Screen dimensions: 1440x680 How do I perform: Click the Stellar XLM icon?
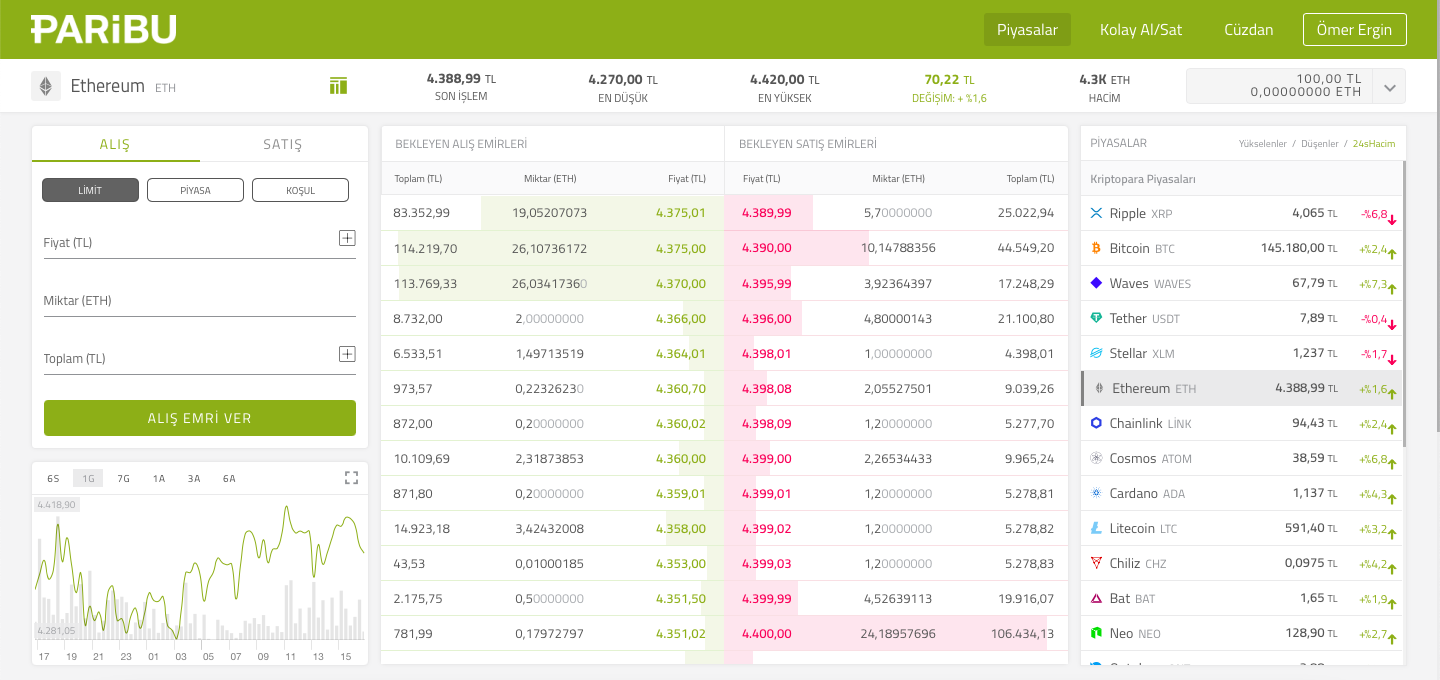[1096, 353]
